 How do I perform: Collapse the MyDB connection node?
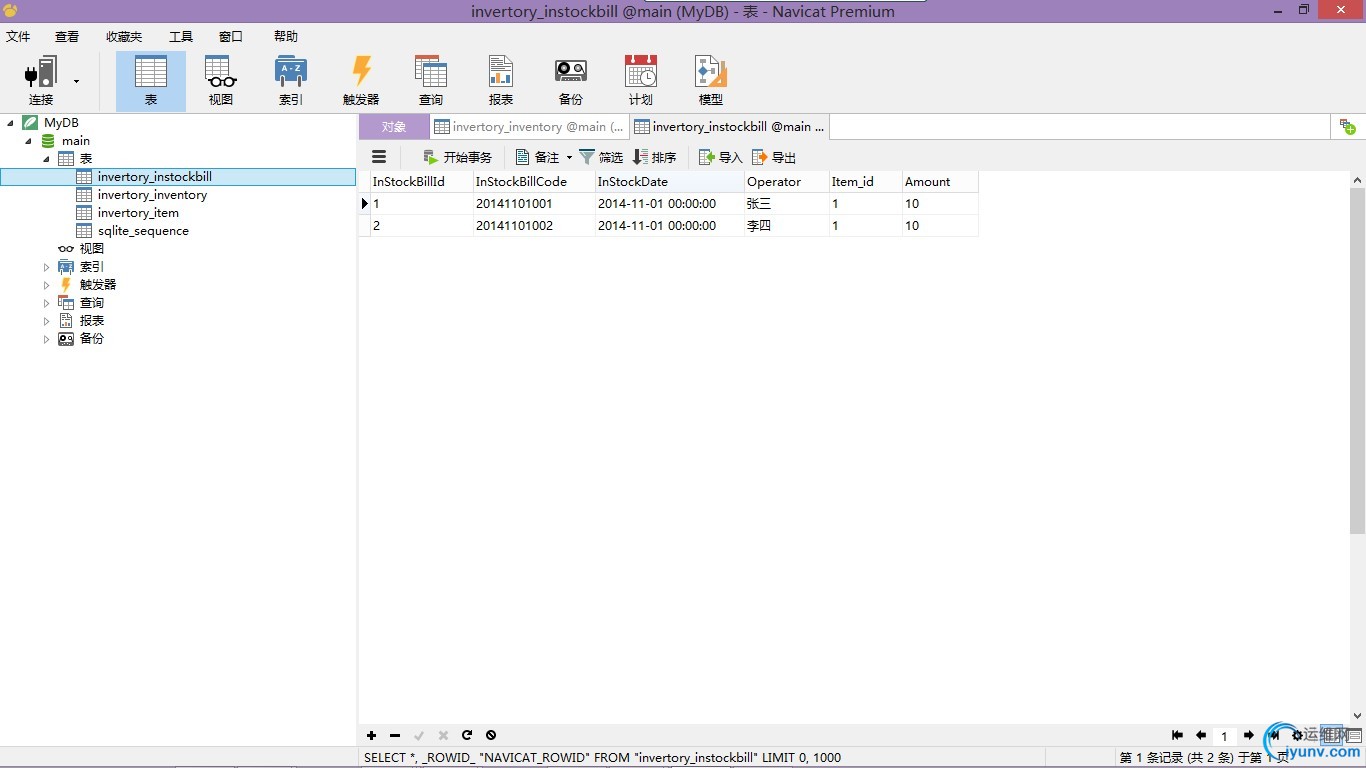pos(11,123)
